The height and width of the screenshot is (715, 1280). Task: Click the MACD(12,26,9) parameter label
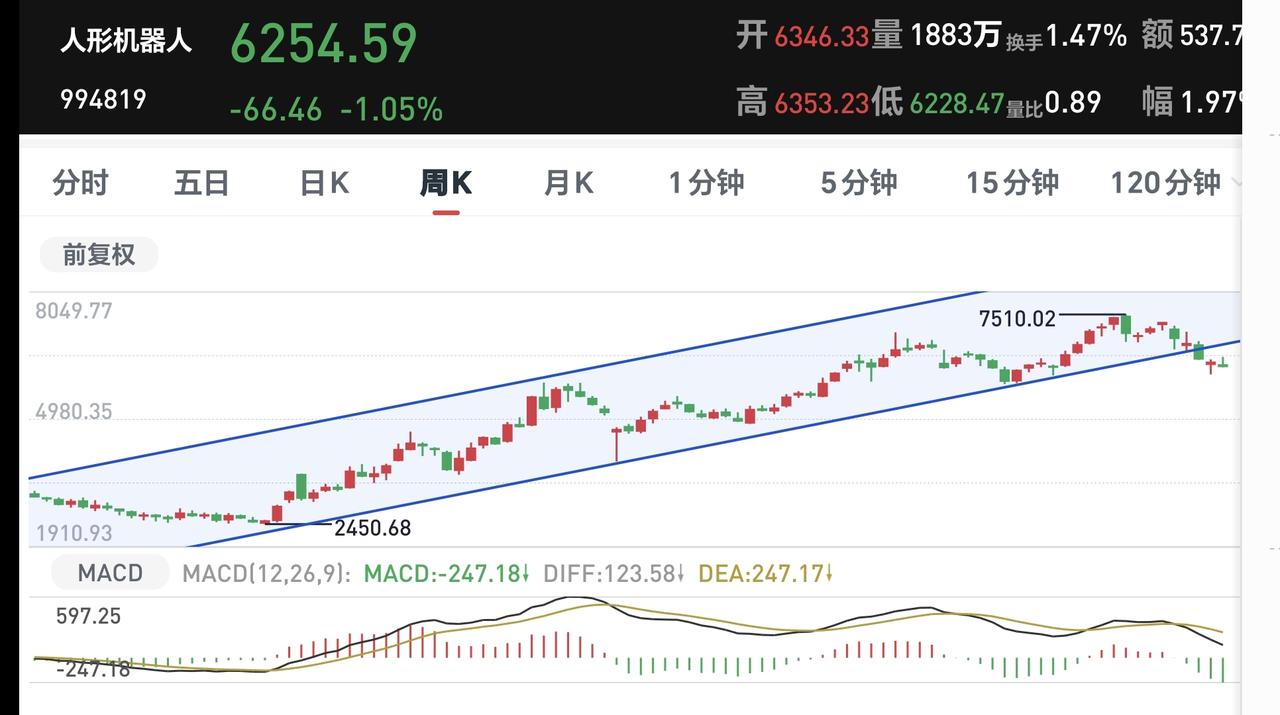267,574
